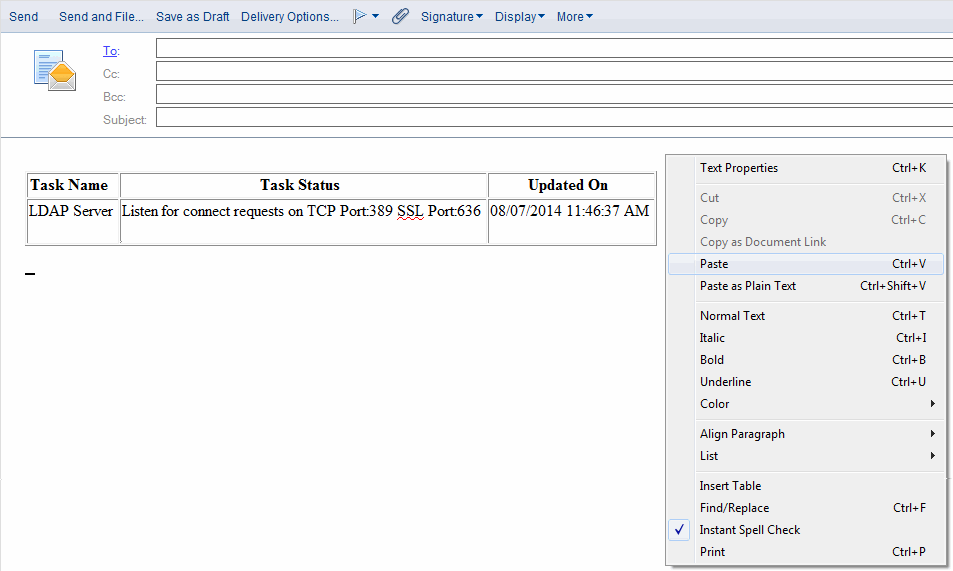Click the paperclip attachment icon

(x=400, y=17)
